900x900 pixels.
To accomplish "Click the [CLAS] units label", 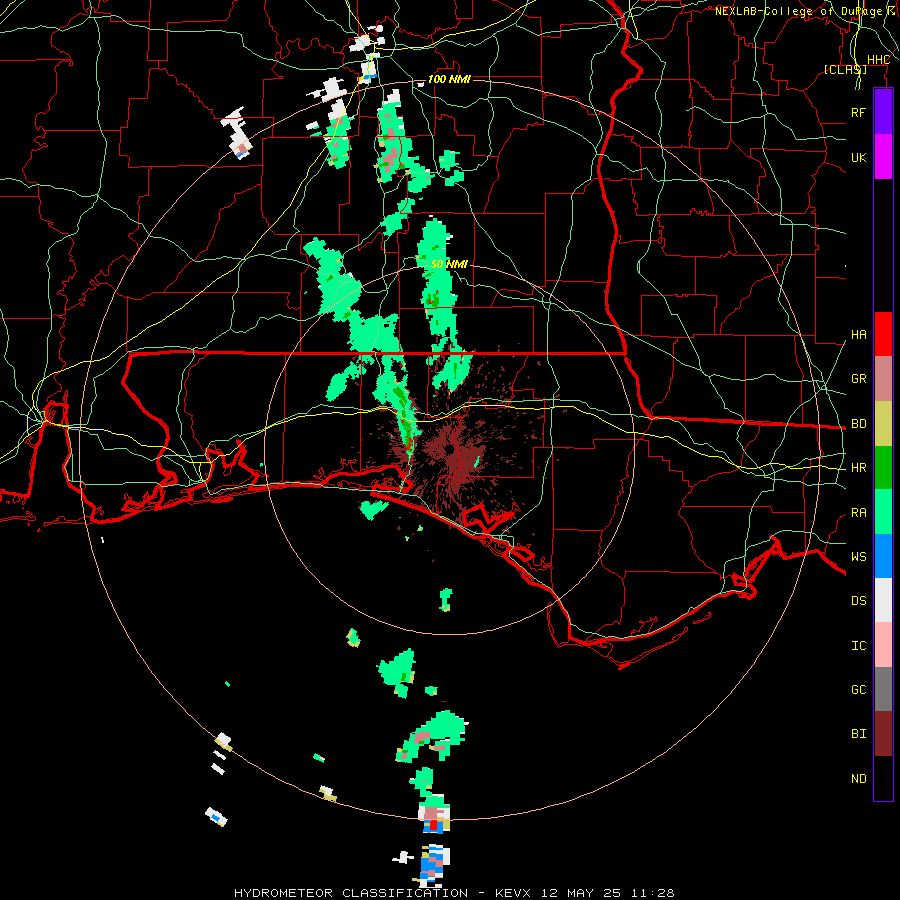I will (845, 69).
